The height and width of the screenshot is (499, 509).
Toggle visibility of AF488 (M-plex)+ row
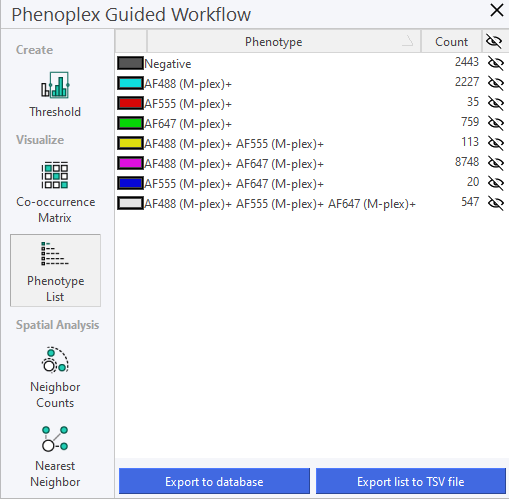point(496,83)
